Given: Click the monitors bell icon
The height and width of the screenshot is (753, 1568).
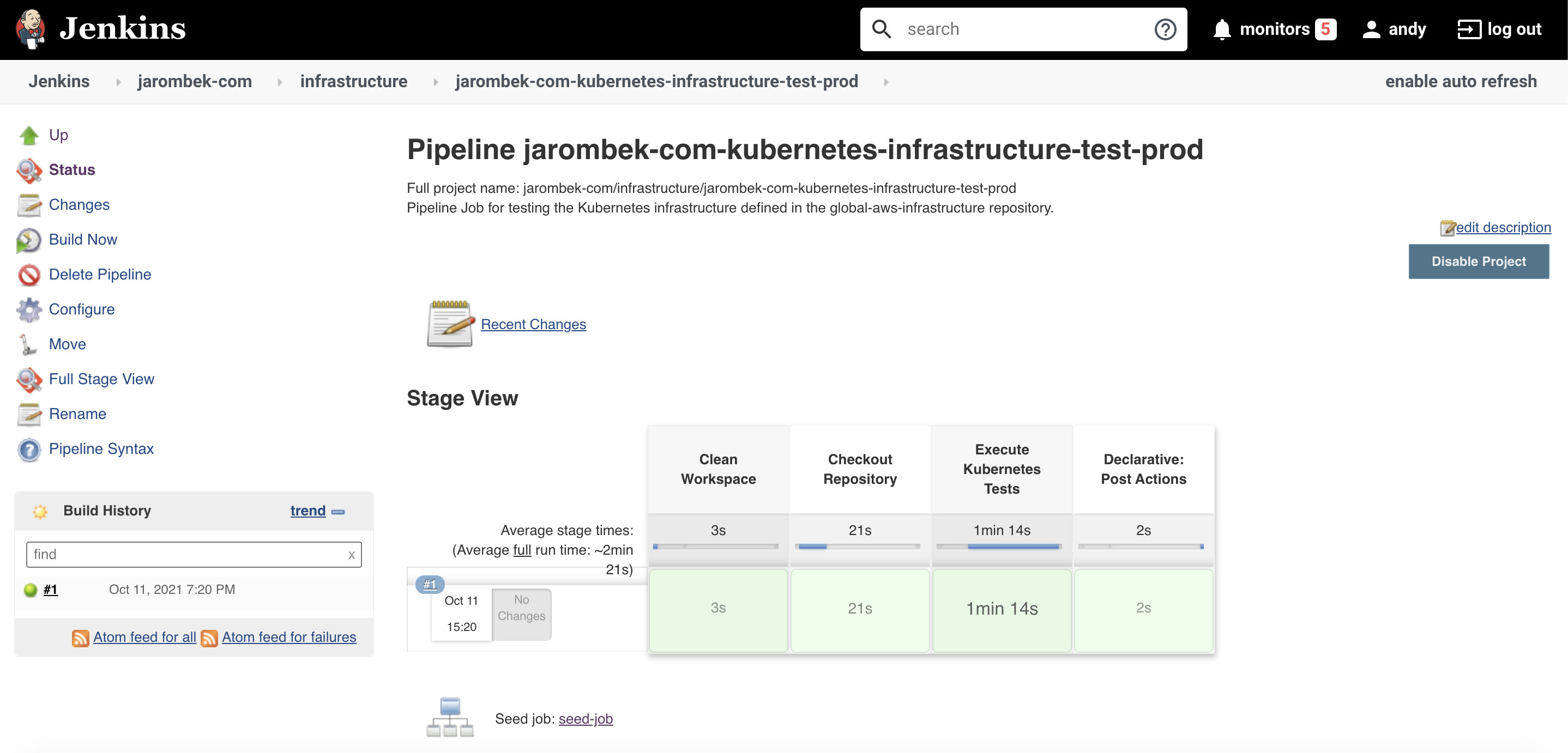Looking at the screenshot, I should pos(1222,29).
